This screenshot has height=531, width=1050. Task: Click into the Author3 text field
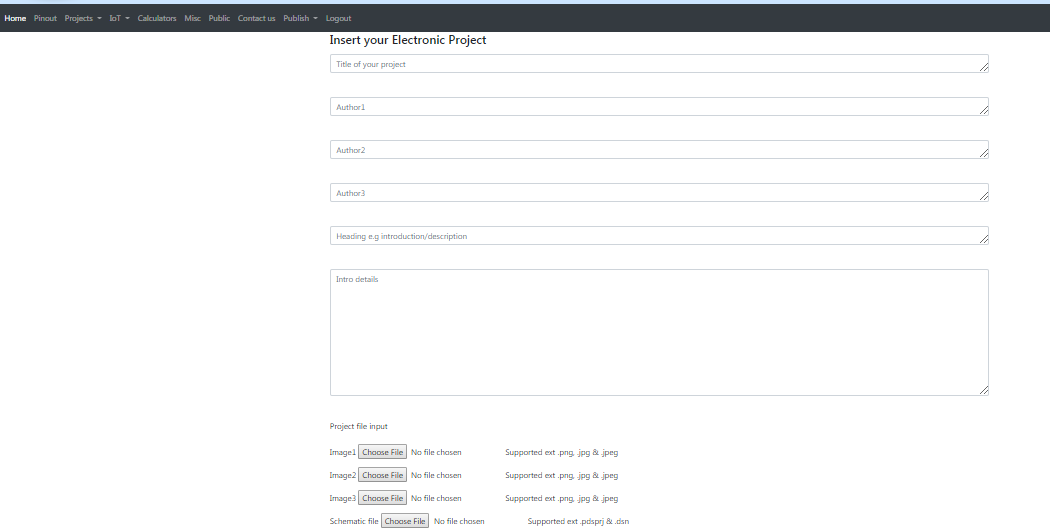coord(658,193)
